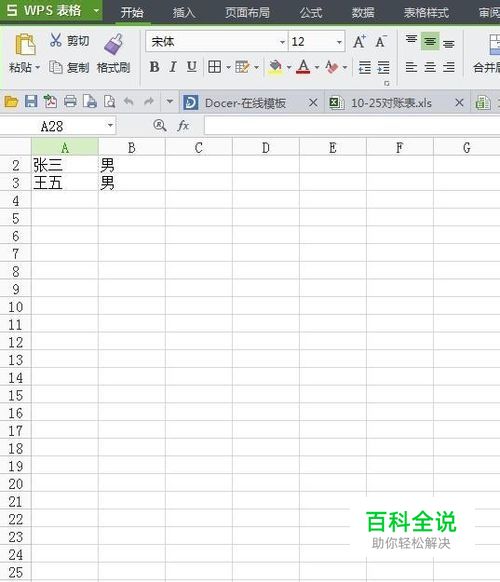The image size is (500, 582).
Task: Open the font name 宋体 dropdown
Action: click(x=282, y=42)
